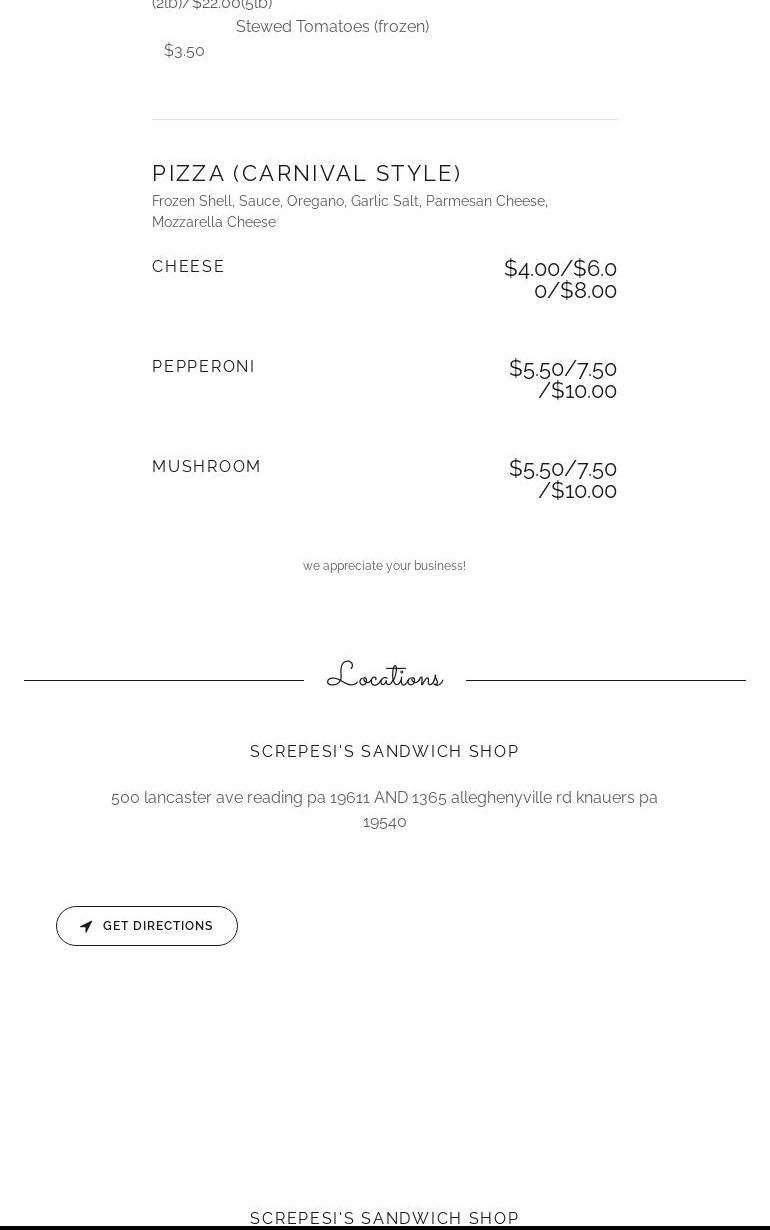
Task: Click Screpesi's Sandwich Shop heading above the address
Action: click(x=384, y=751)
